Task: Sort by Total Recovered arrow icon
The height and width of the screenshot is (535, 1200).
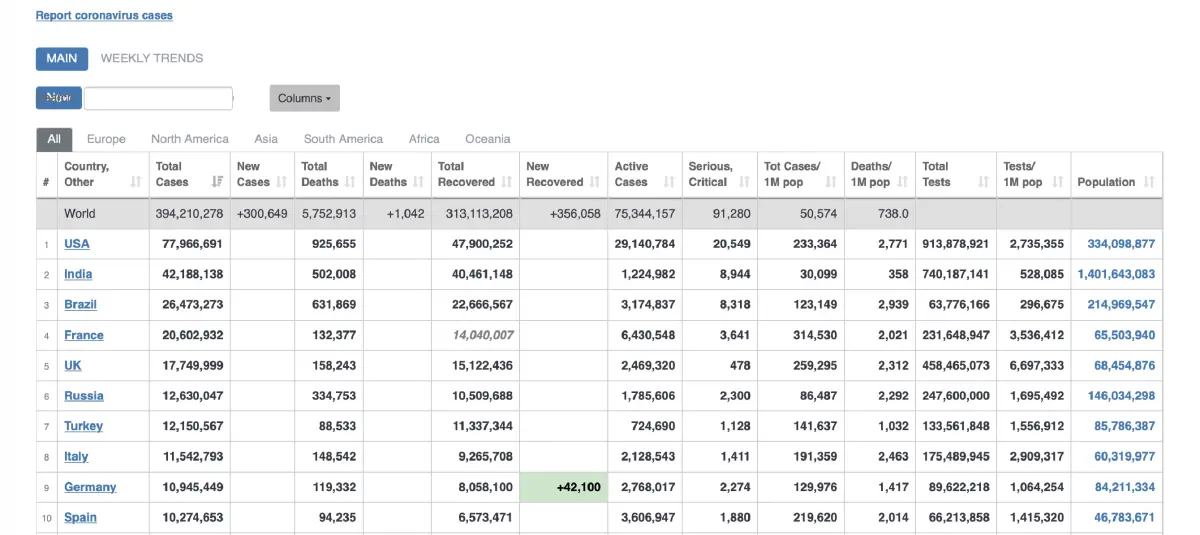Action: (x=506, y=182)
